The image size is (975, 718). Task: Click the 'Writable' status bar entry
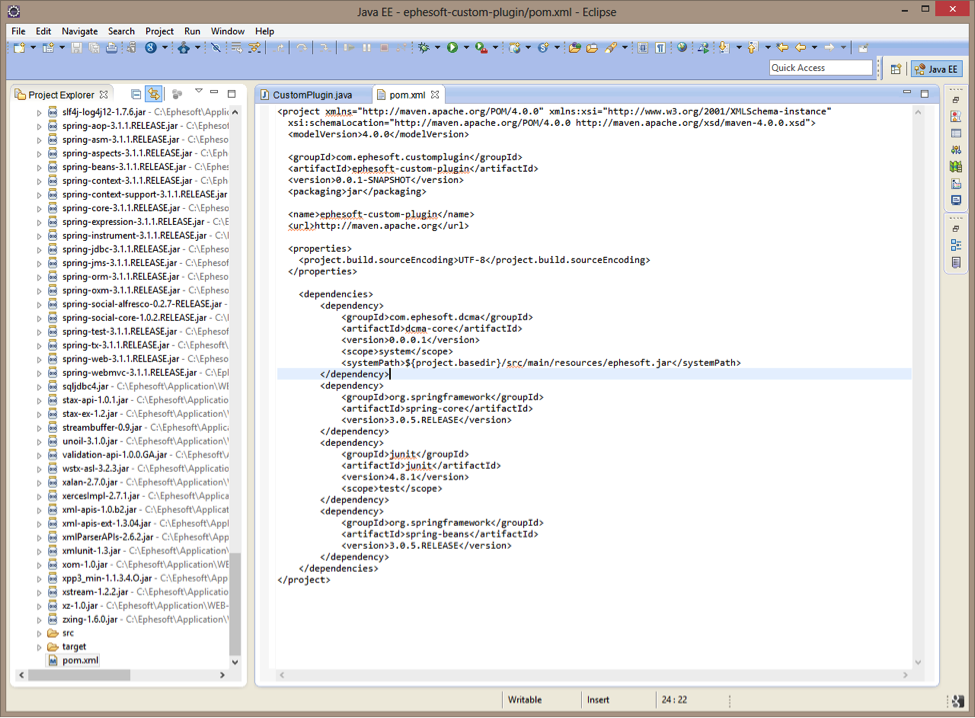(525, 700)
